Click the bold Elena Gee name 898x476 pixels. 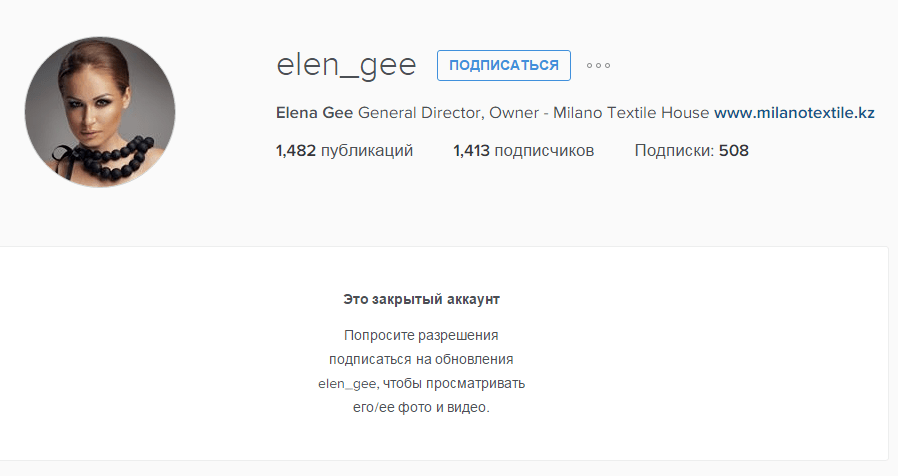(x=314, y=113)
